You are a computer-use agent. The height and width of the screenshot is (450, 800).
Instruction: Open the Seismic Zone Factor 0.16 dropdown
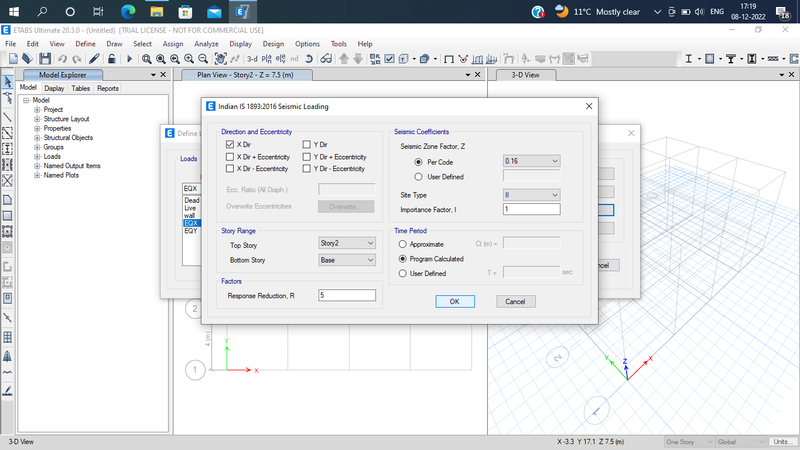[x=531, y=161]
